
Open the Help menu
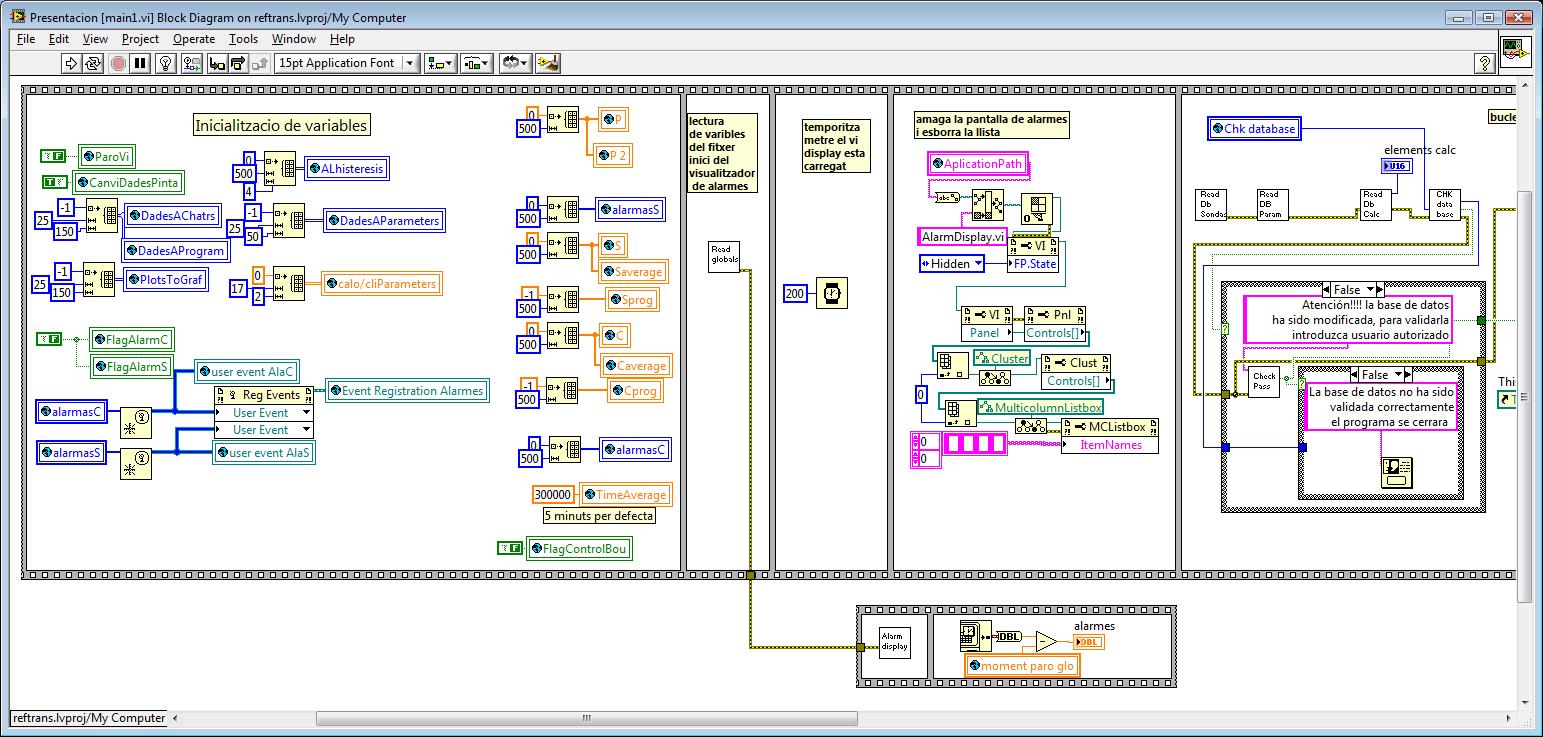click(342, 39)
